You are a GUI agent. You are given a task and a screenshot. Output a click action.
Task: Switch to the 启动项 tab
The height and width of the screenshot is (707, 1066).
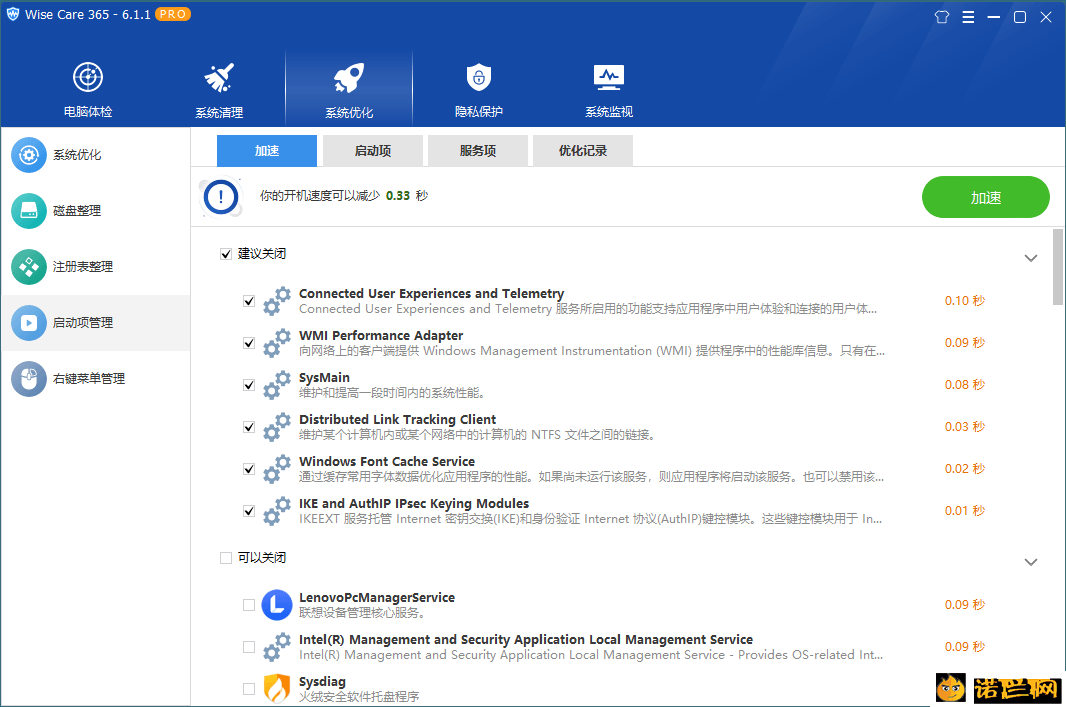[373, 151]
